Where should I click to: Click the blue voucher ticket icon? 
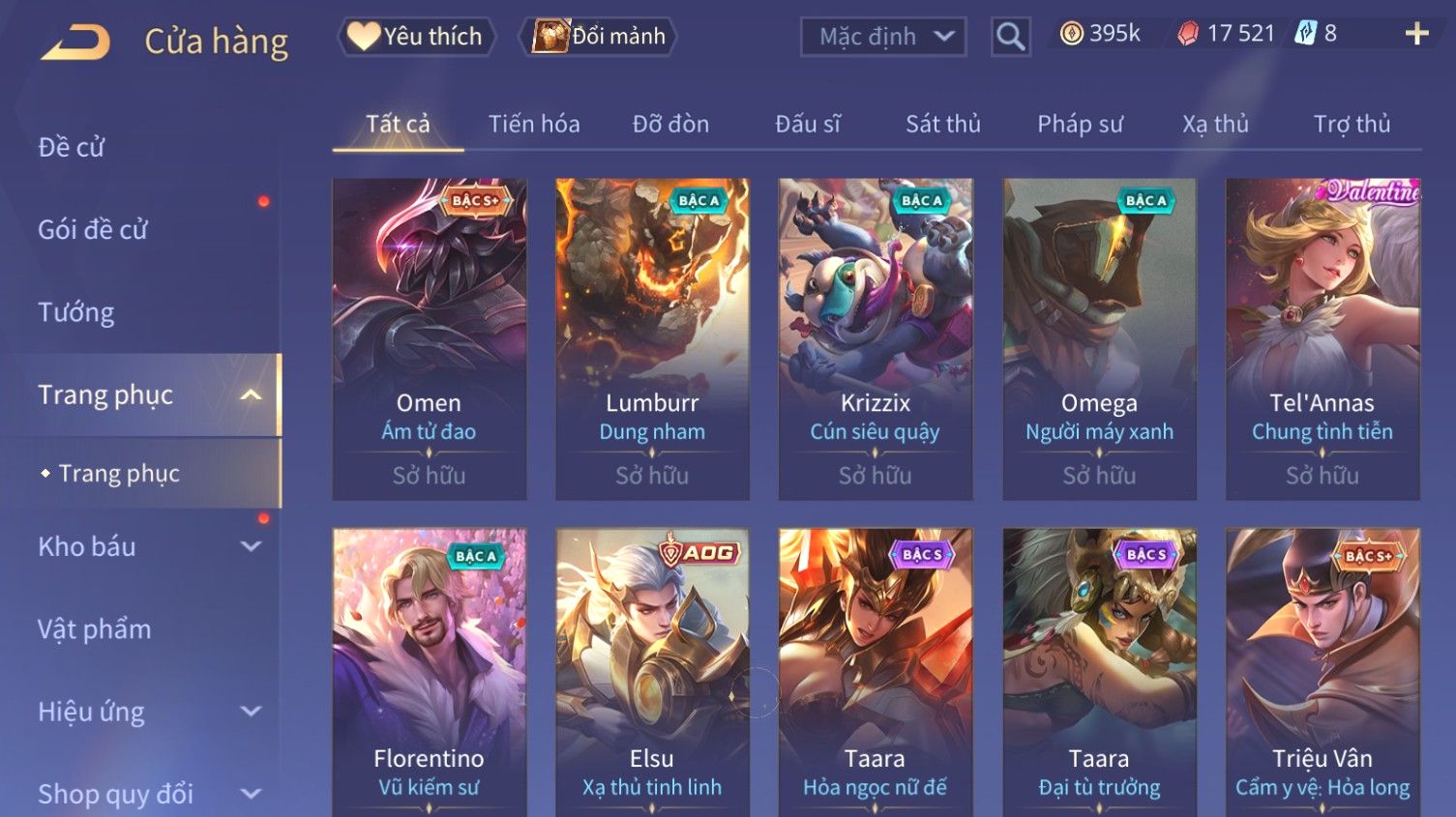1306,34
